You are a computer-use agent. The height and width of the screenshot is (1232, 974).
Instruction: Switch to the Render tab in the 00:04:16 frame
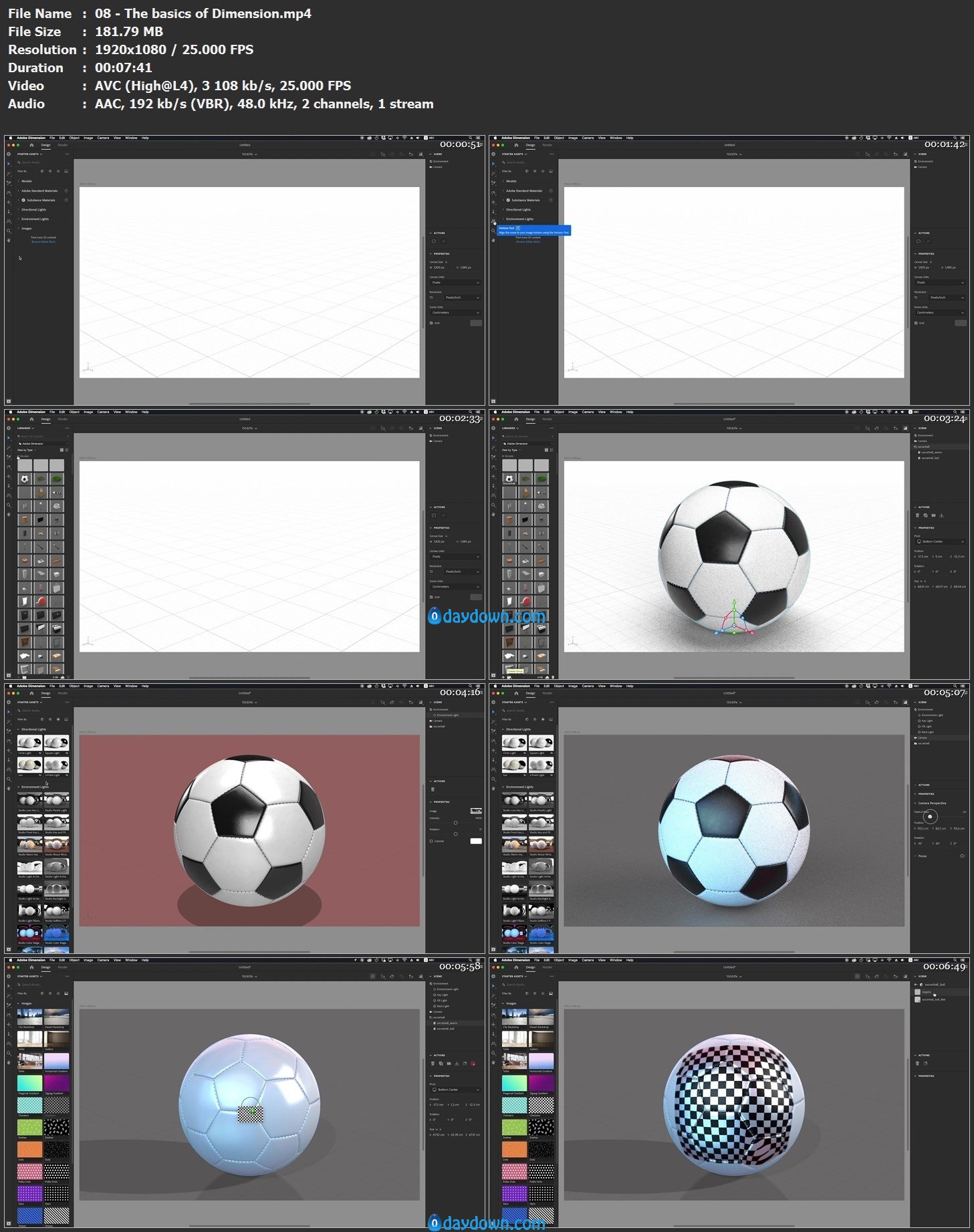[x=62, y=693]
